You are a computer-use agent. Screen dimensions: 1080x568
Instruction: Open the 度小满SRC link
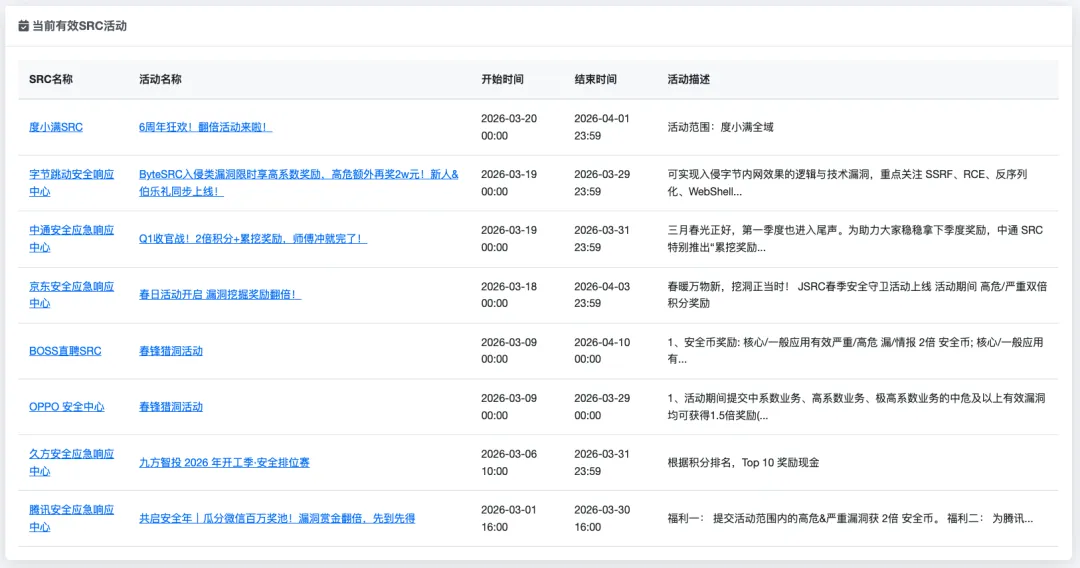56,127
